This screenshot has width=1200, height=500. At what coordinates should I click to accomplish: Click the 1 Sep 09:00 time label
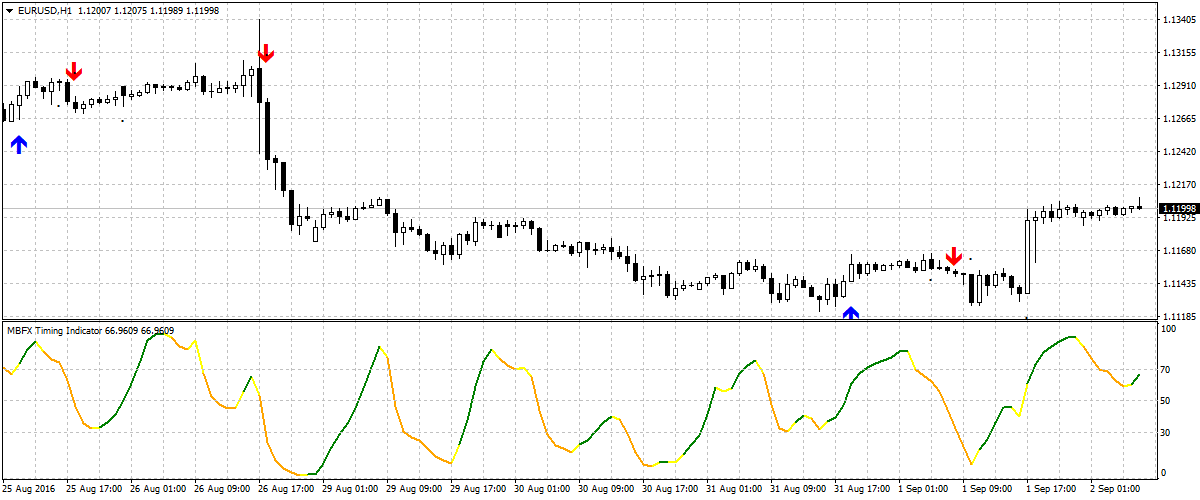989,490
